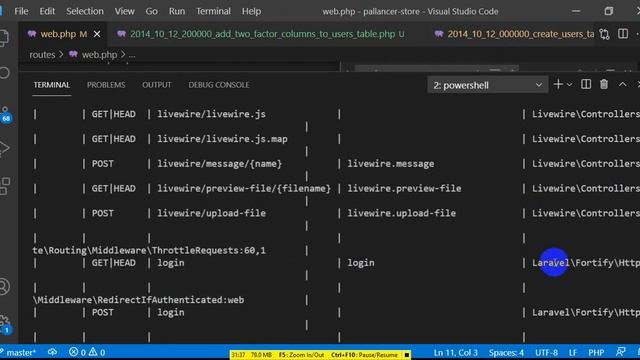Image resolution: width=640 pixels, height=360 pixels.
Task: Open the Run menu
Action: (177, 11)
